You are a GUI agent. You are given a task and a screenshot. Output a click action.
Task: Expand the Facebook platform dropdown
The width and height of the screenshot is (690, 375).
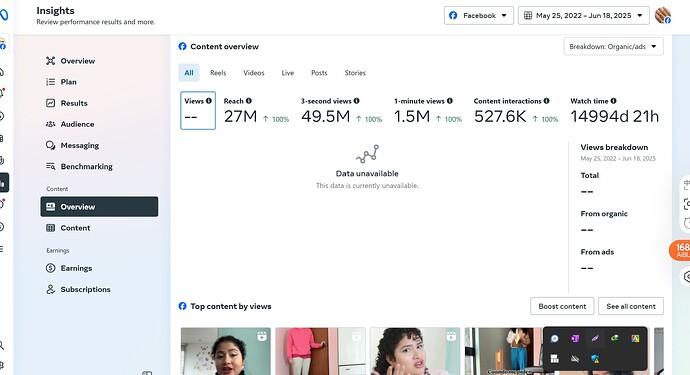click(478, 15)
